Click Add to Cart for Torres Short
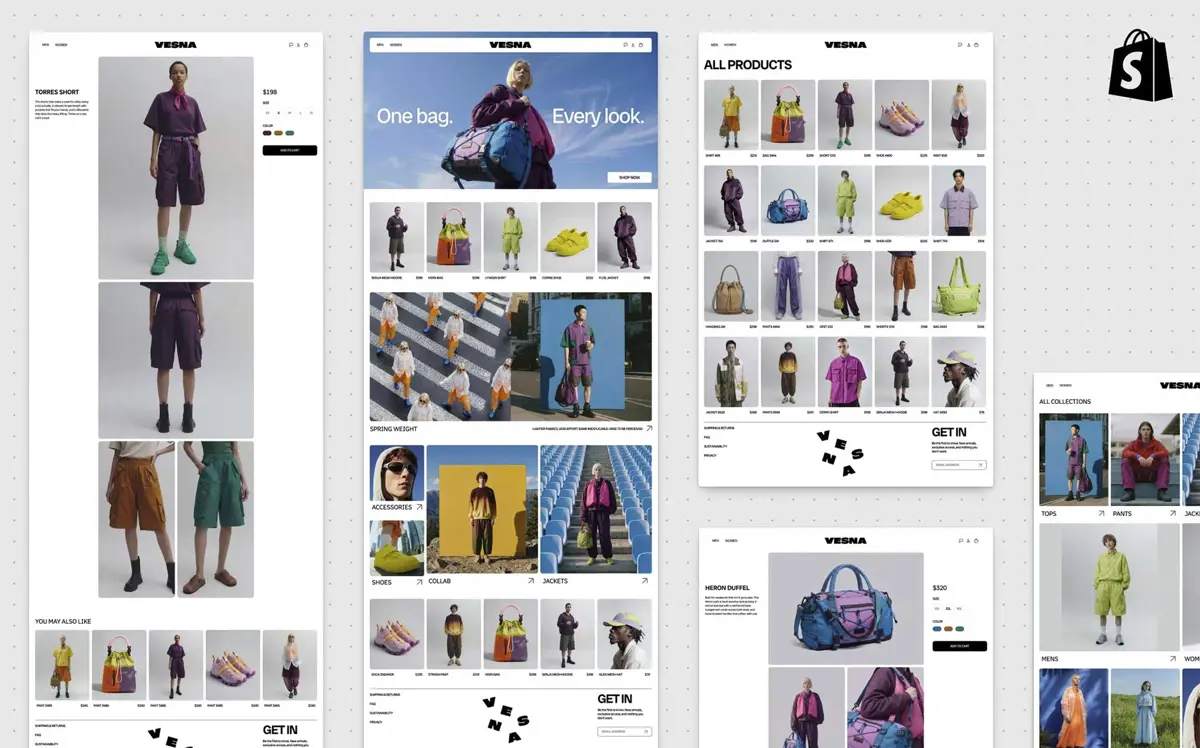Viewport: 1200px width, 748px height. click(x=290, y=150)
